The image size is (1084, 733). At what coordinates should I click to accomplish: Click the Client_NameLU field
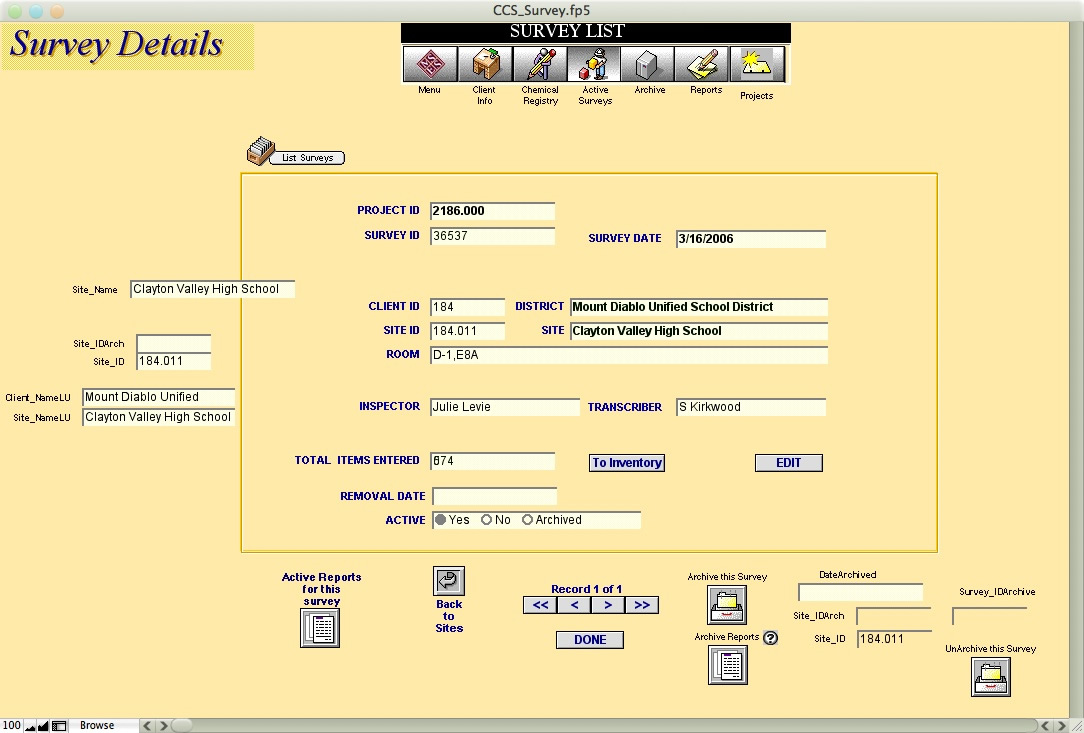[158, 397]
